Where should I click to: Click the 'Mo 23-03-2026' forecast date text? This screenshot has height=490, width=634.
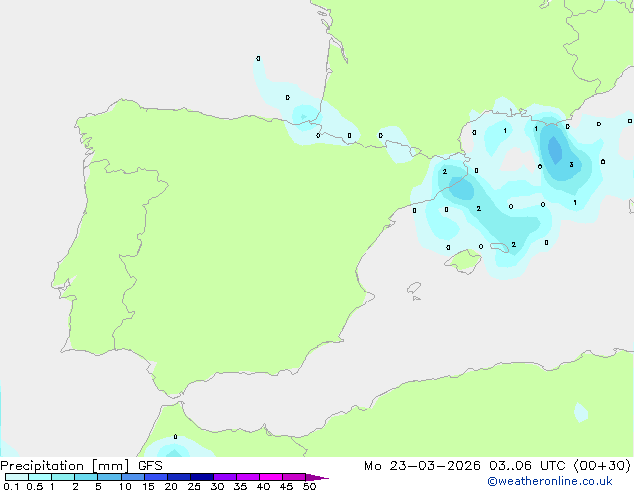(x=422, y=466)
